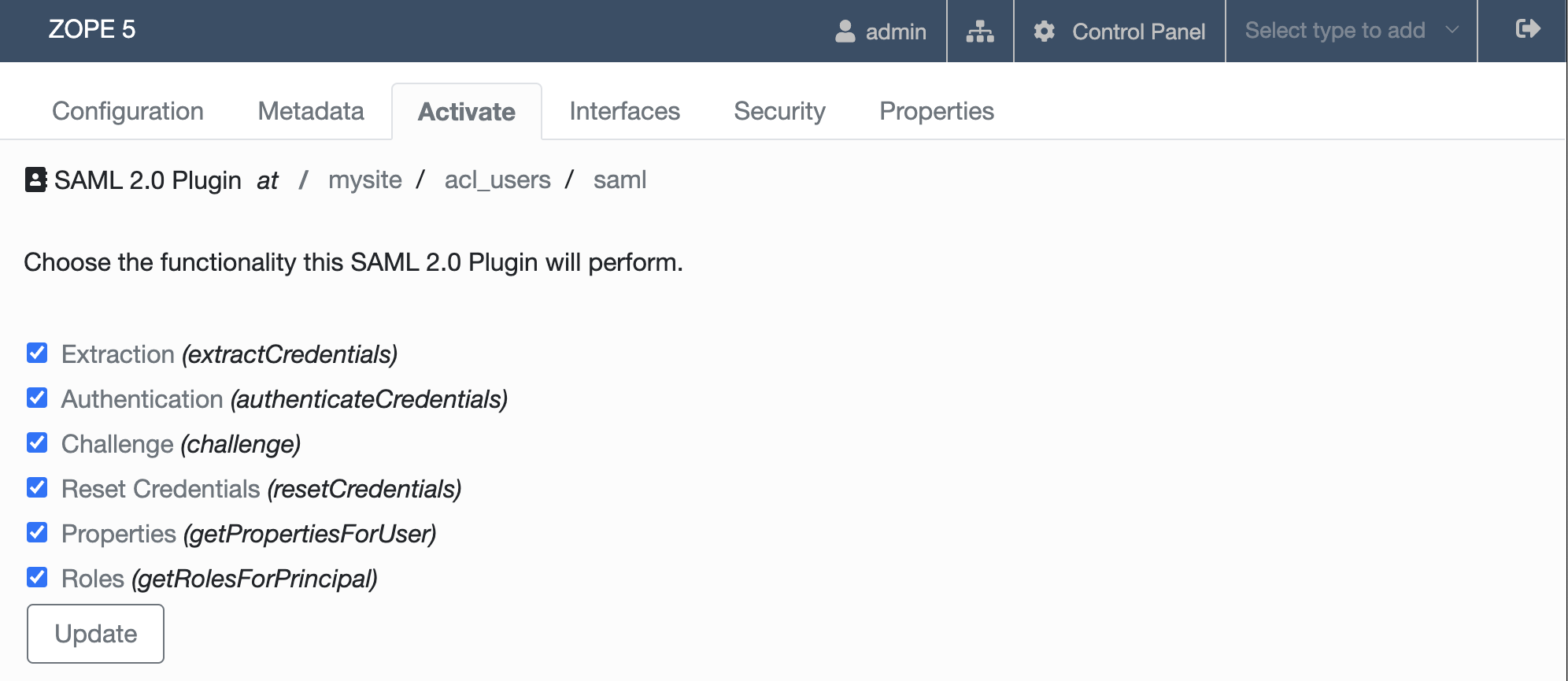
Task: Uncheck the Roles checkbox
Action: coord(37,577)
